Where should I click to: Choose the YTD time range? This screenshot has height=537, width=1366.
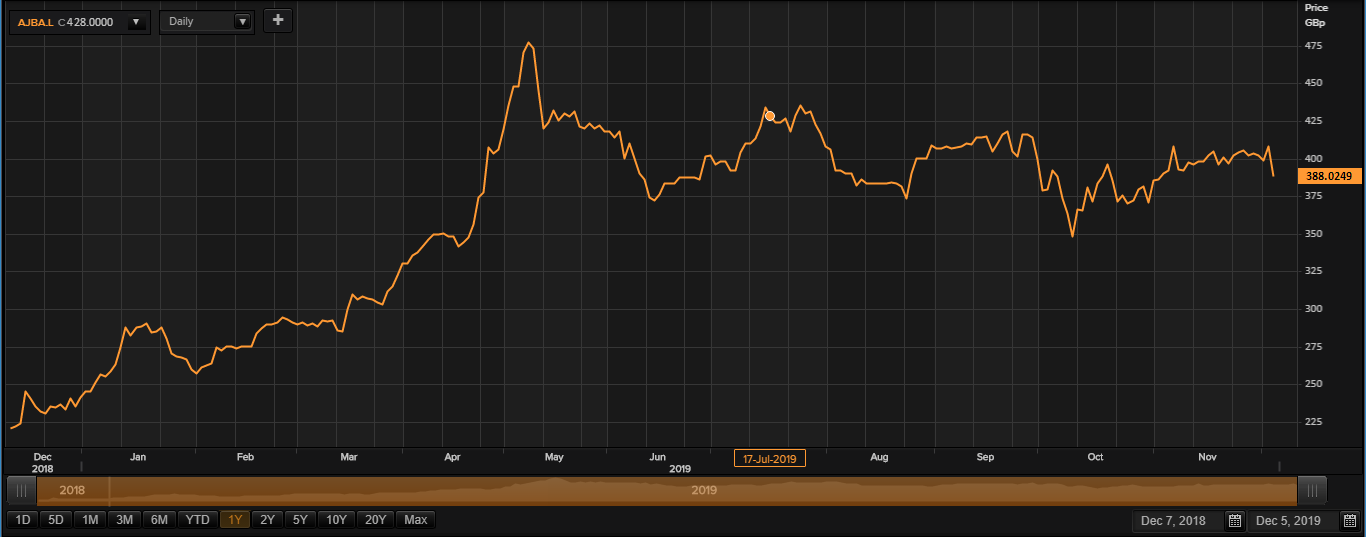[x=199, y=520]
